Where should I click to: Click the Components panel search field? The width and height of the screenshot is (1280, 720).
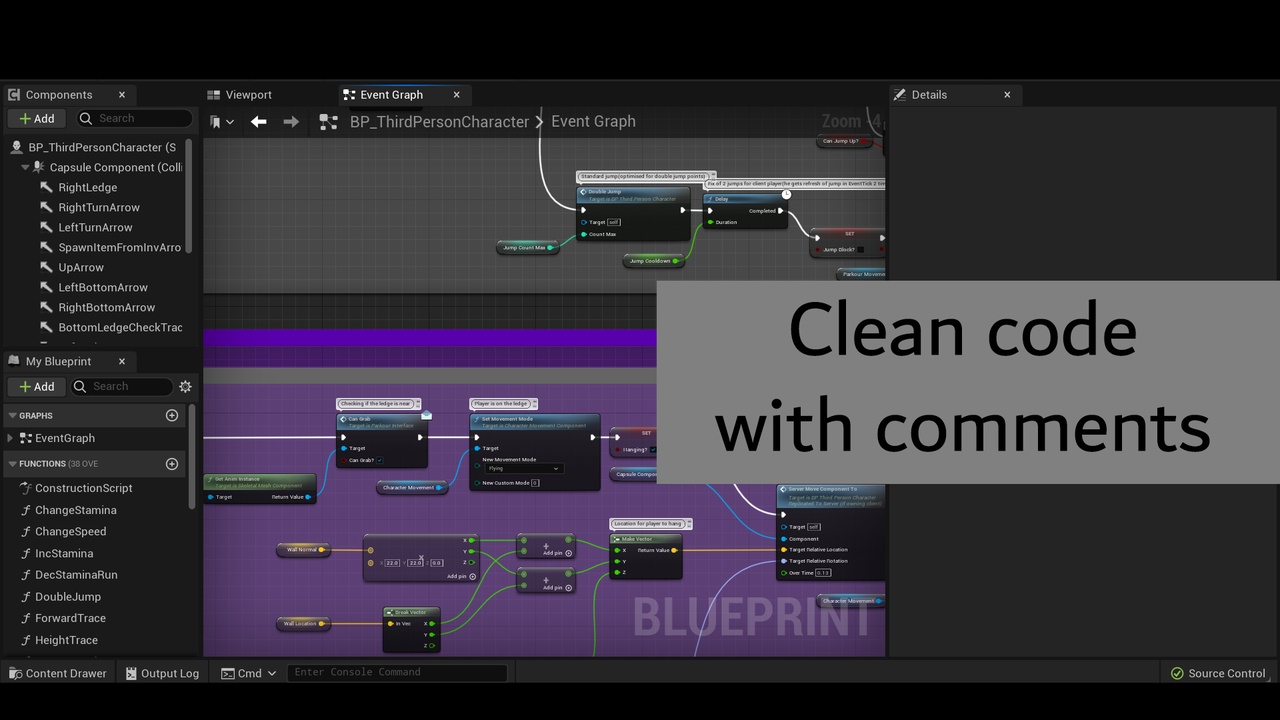coord(134,118)
